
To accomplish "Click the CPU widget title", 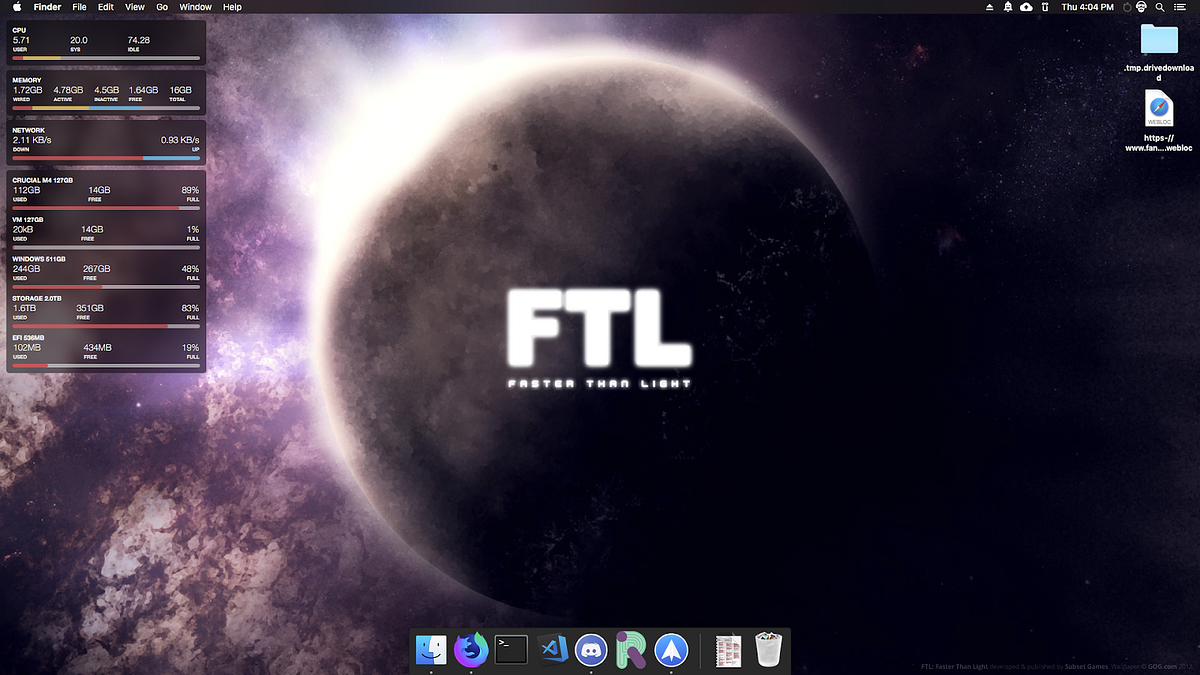I will click(19, 30).
